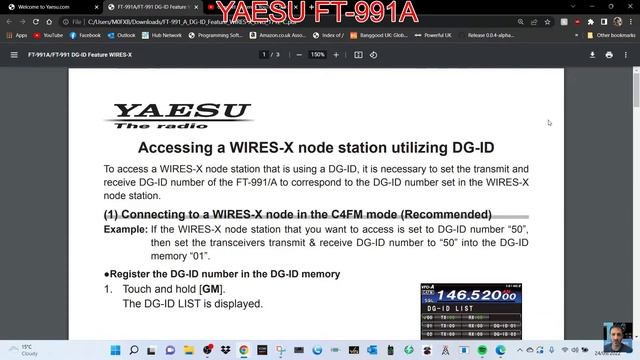Open Spotify from the taskbar

482,350
